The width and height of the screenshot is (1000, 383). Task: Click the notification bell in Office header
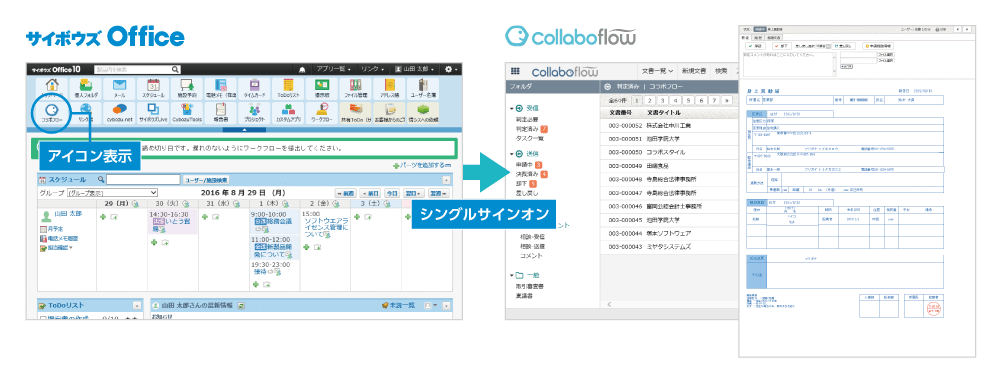click(302, 69)
